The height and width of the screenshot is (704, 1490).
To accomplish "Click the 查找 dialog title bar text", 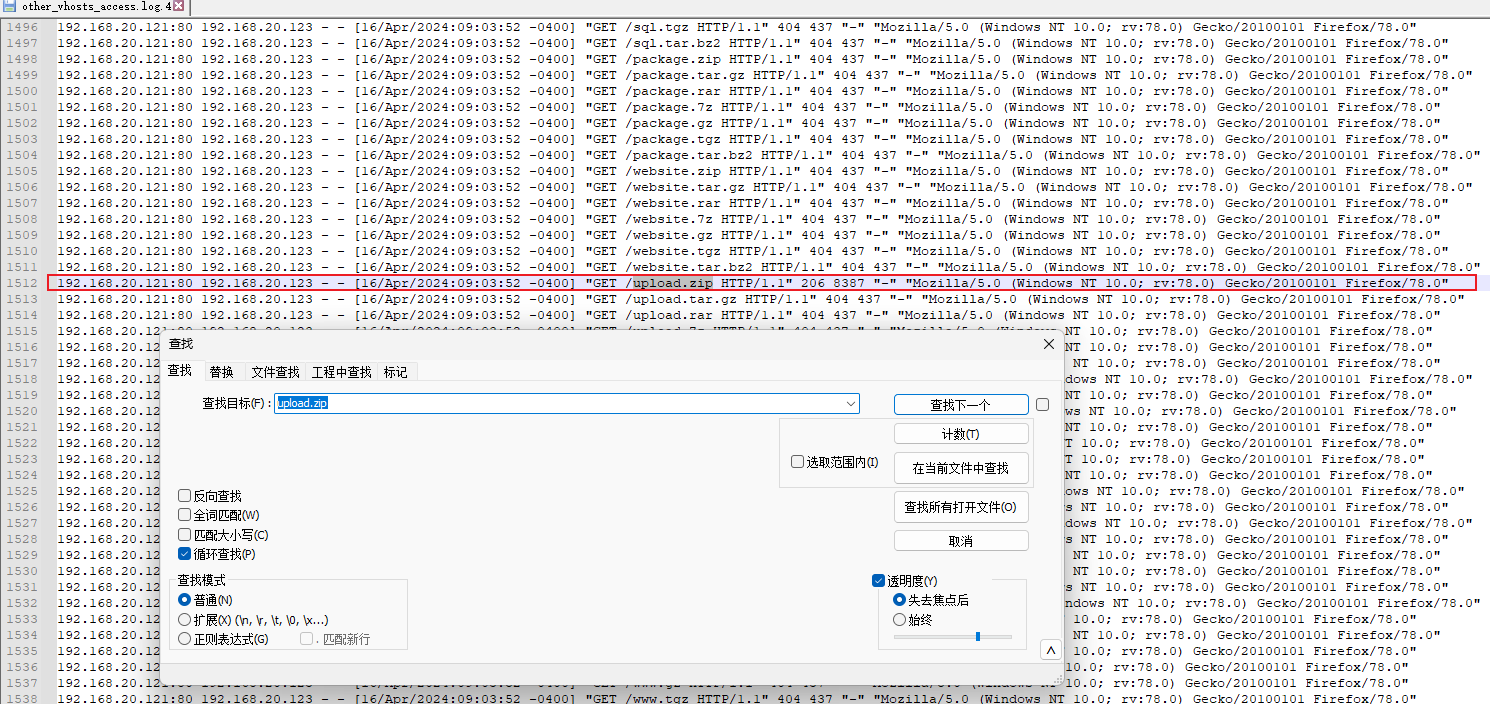I will pyautogui.click(x=181, y=344).
